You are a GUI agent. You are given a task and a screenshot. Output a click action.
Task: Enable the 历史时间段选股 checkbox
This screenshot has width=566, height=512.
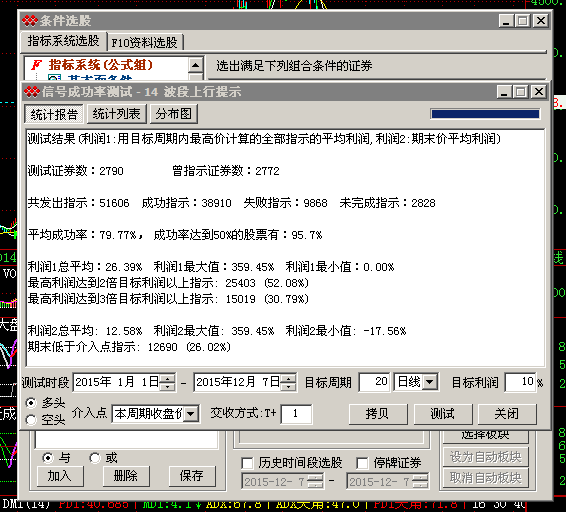pyautogui.click(x=247, y=463)
